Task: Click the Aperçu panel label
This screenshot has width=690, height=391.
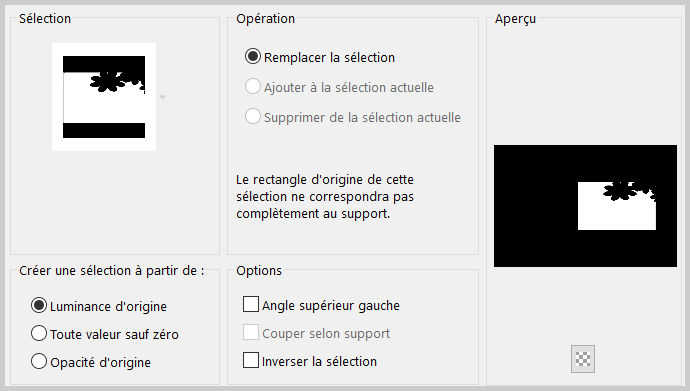Action: (515, 19)
